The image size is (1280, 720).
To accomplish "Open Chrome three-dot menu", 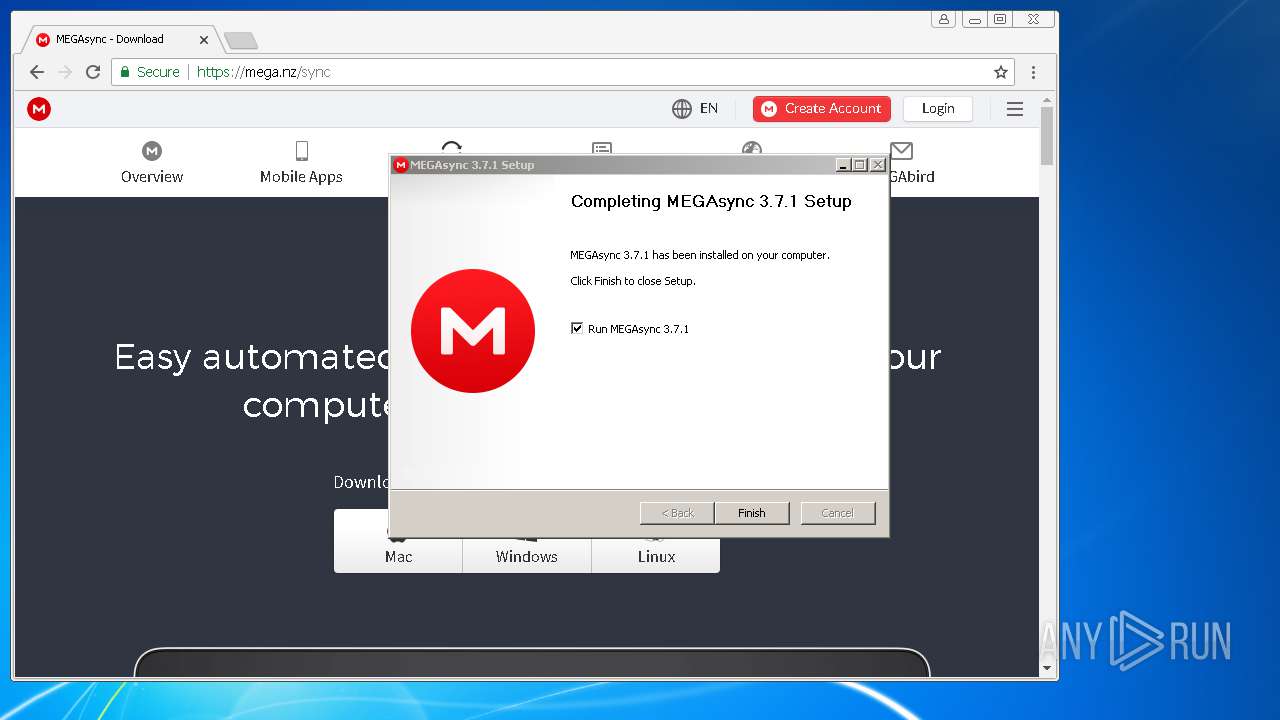I will tap(1033, 72).
